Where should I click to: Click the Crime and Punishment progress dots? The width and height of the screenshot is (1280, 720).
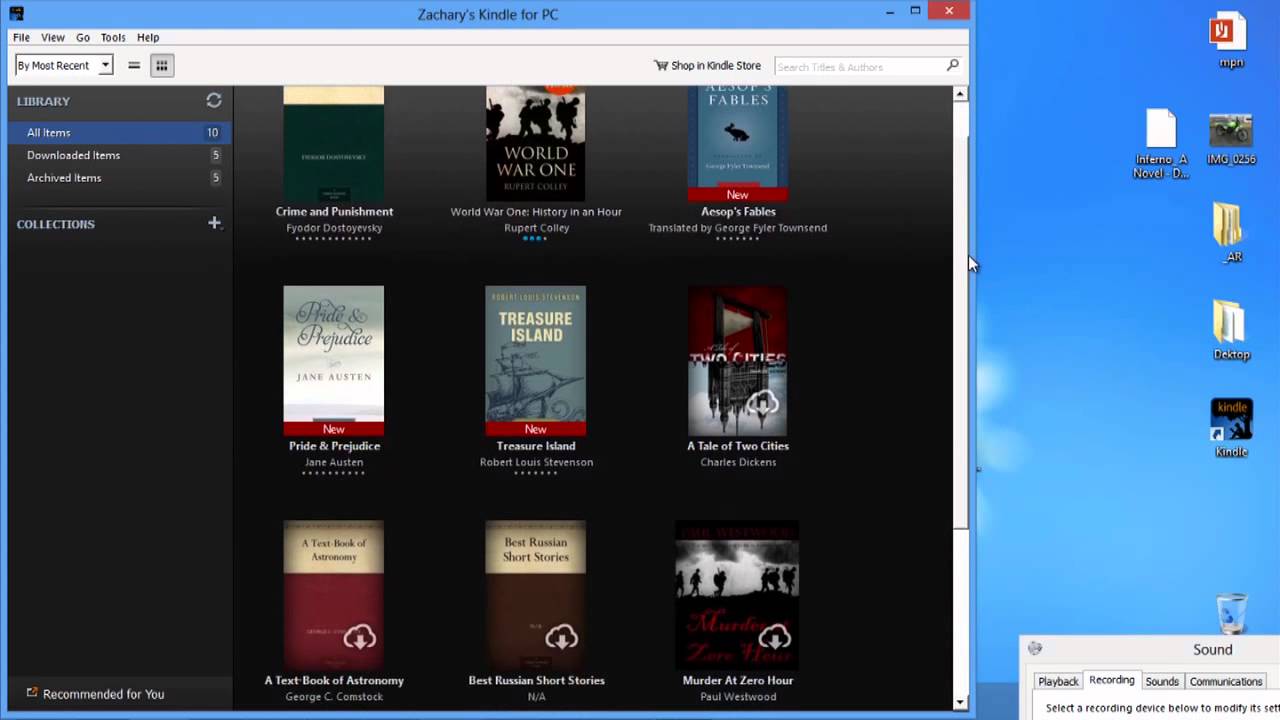tap(334, 239)
